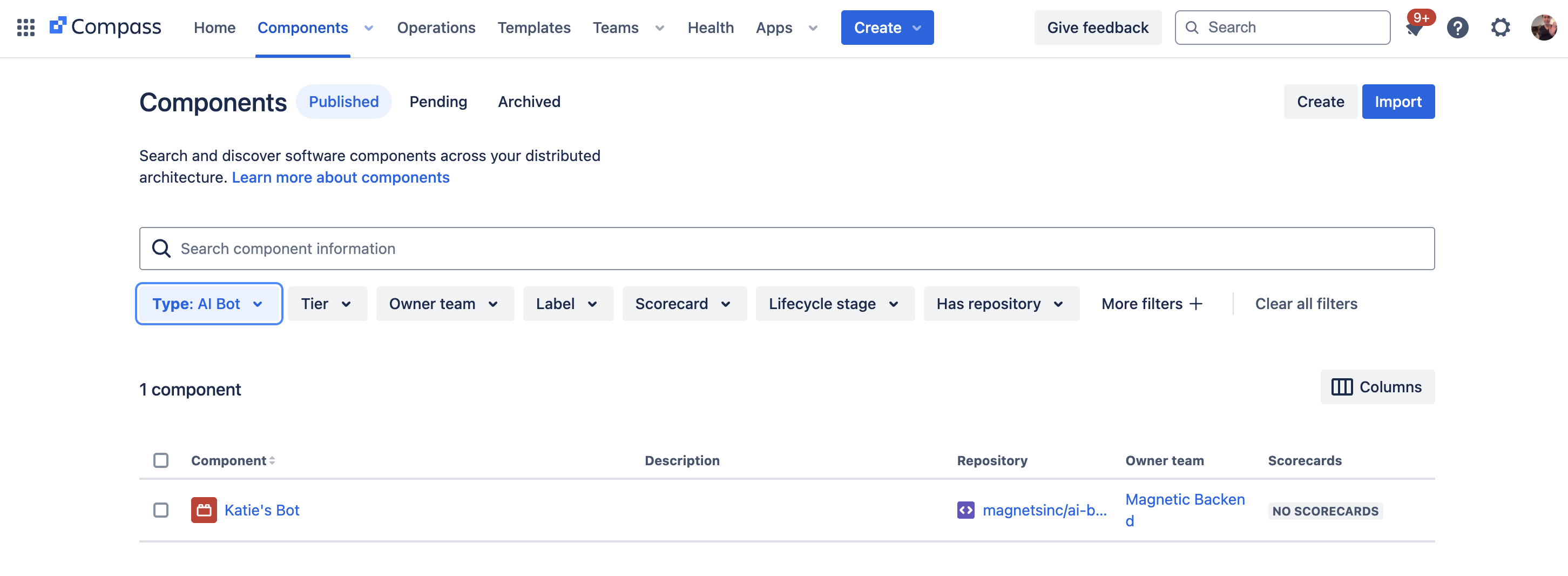This screenshot has height=576, width=1568.
Task: Click the sort arrows beside Component header
Action: 272,460
